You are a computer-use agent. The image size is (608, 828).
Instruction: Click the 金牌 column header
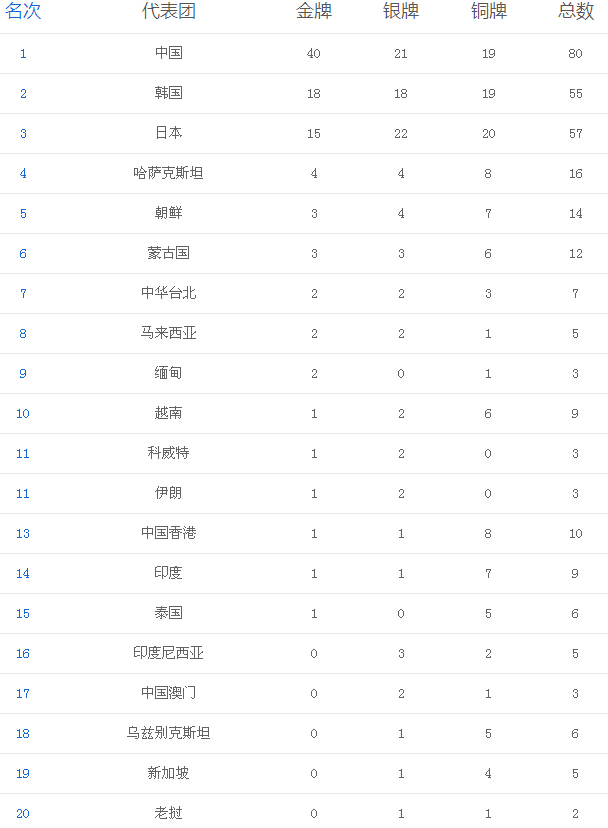click(x=314, y=12)
